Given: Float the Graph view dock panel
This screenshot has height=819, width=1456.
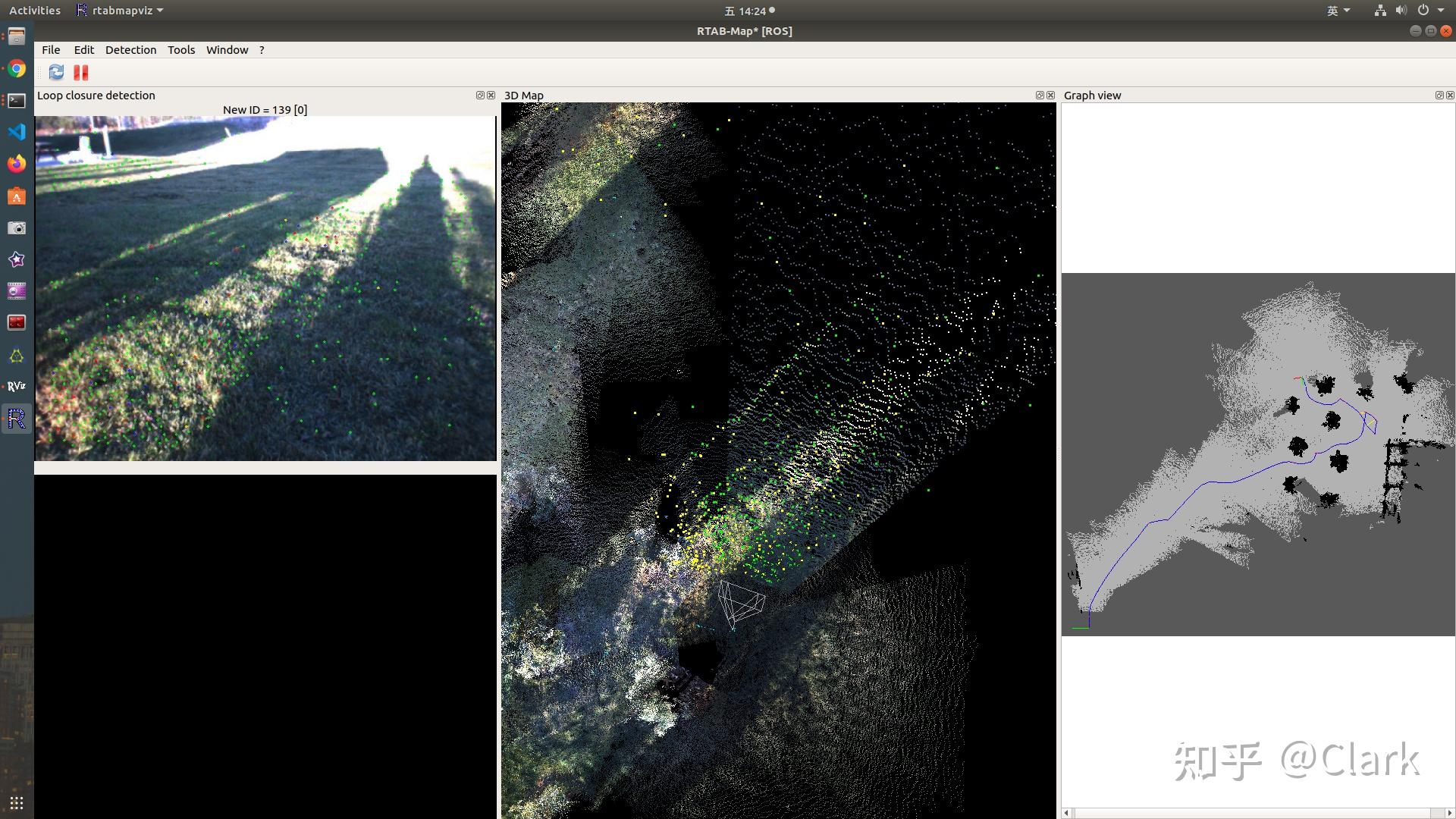Looking at the screenshot, I should point(1439,96).
